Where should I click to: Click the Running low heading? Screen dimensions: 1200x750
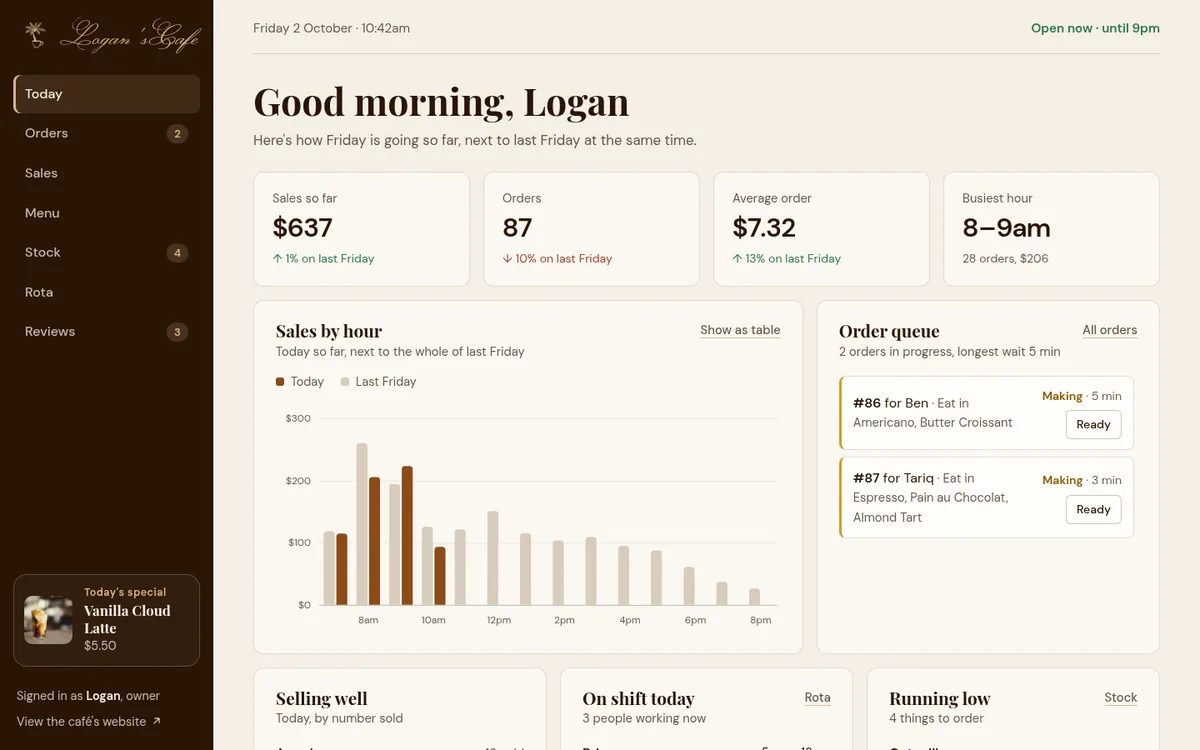click(940, 699)
